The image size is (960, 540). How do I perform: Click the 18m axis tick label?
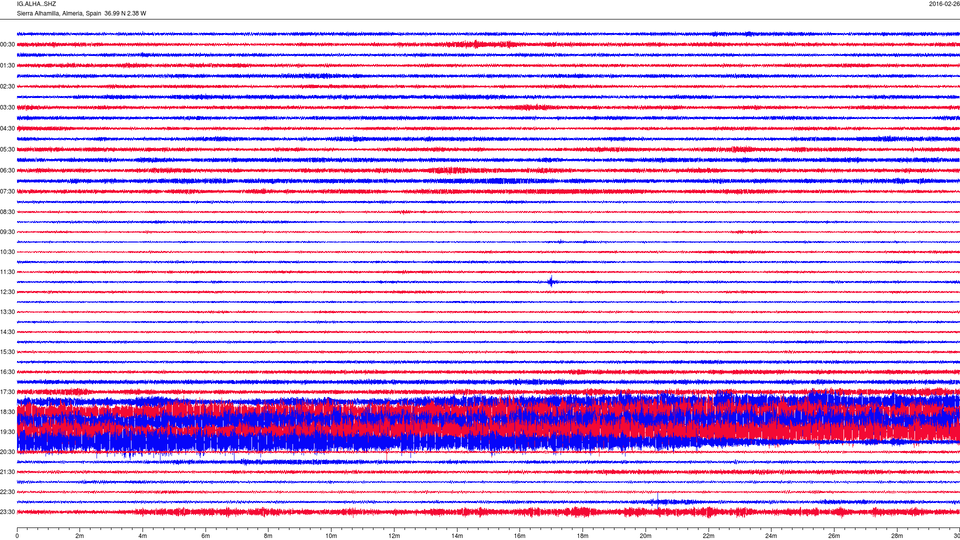tap(583, 536)
